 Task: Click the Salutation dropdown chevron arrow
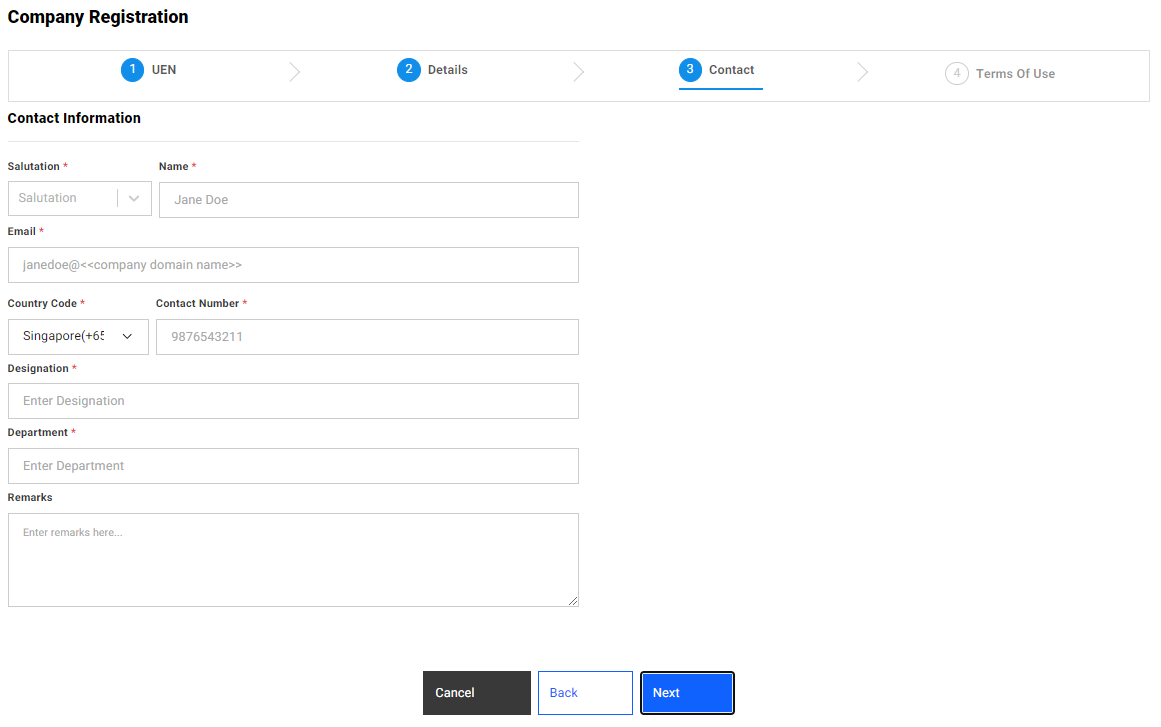(x=134, y=198)
